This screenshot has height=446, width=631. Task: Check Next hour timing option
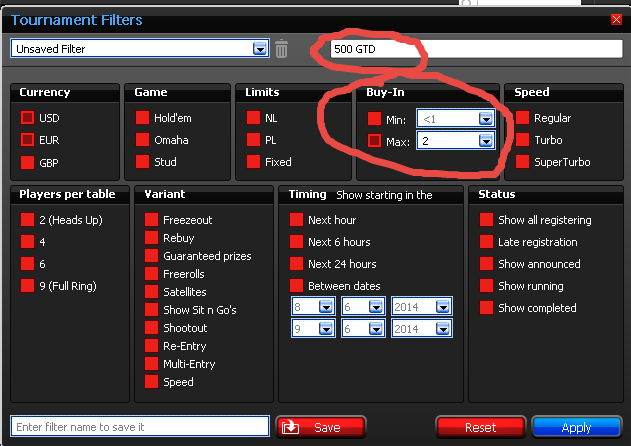[296, 220]
